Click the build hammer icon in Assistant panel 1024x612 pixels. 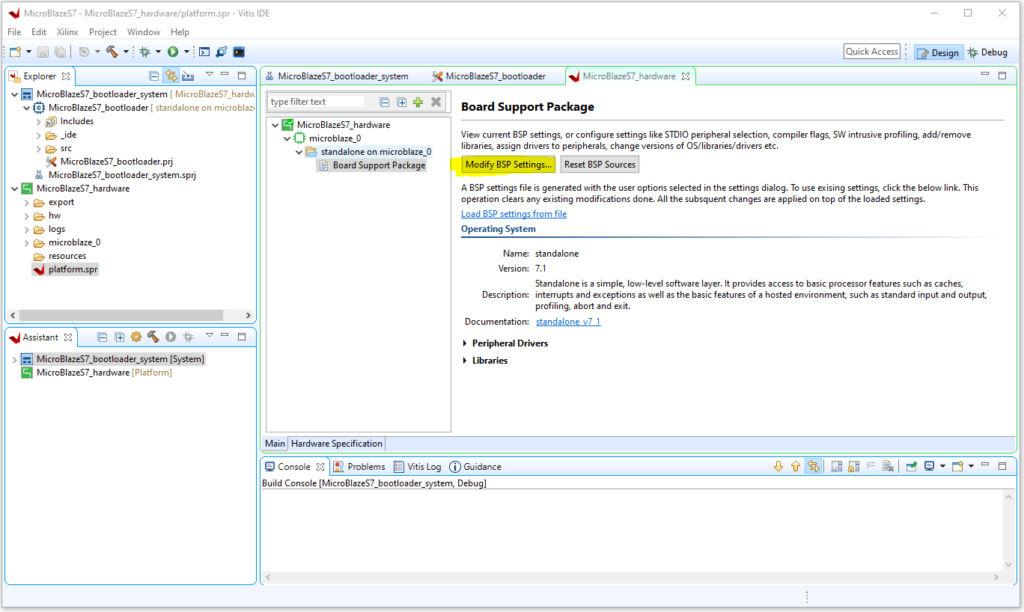coord(153,338)
